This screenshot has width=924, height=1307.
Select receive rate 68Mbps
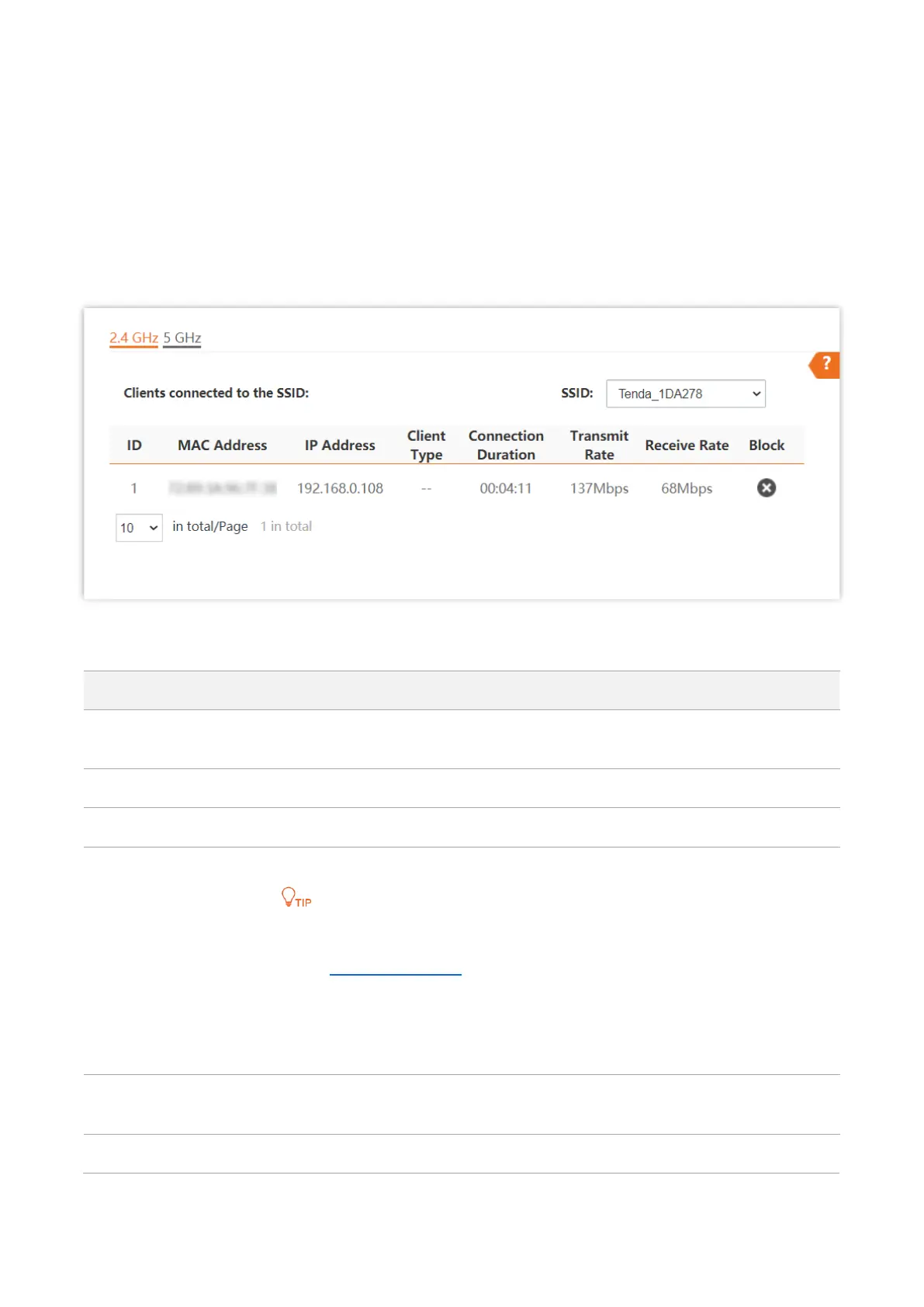click(x=687, y=488)
